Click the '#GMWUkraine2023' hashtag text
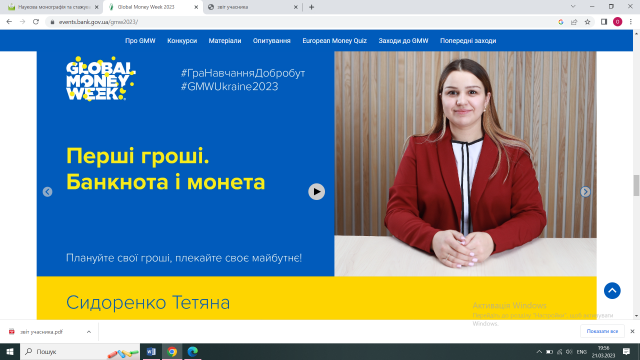 tap(229, 87)
